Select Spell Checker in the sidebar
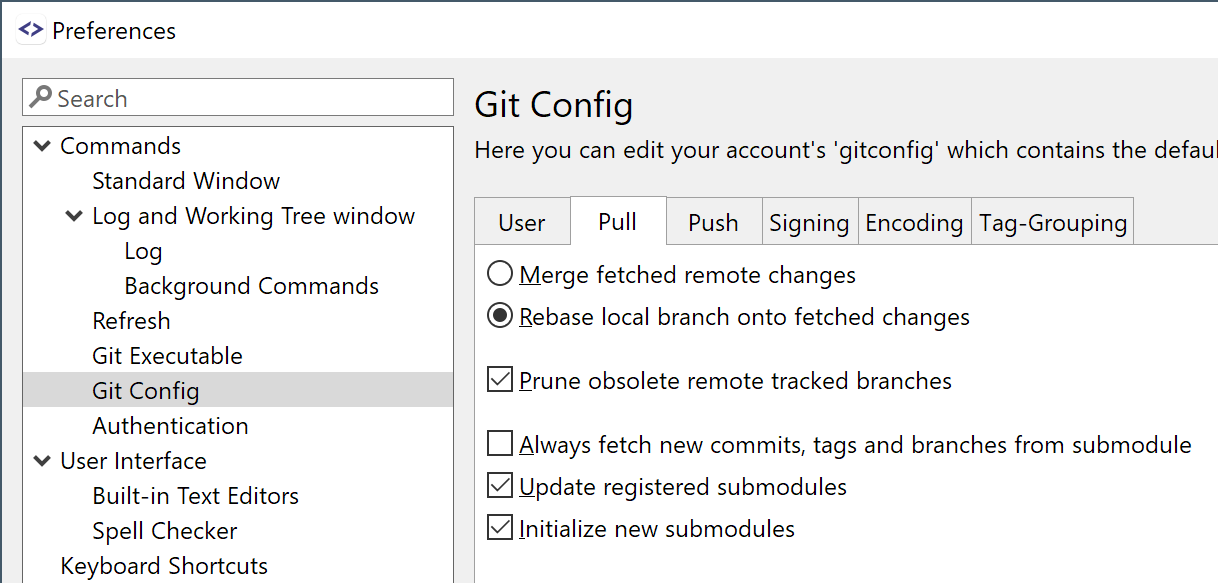This screenshot has height=583, width=1218. coord(164,530)
